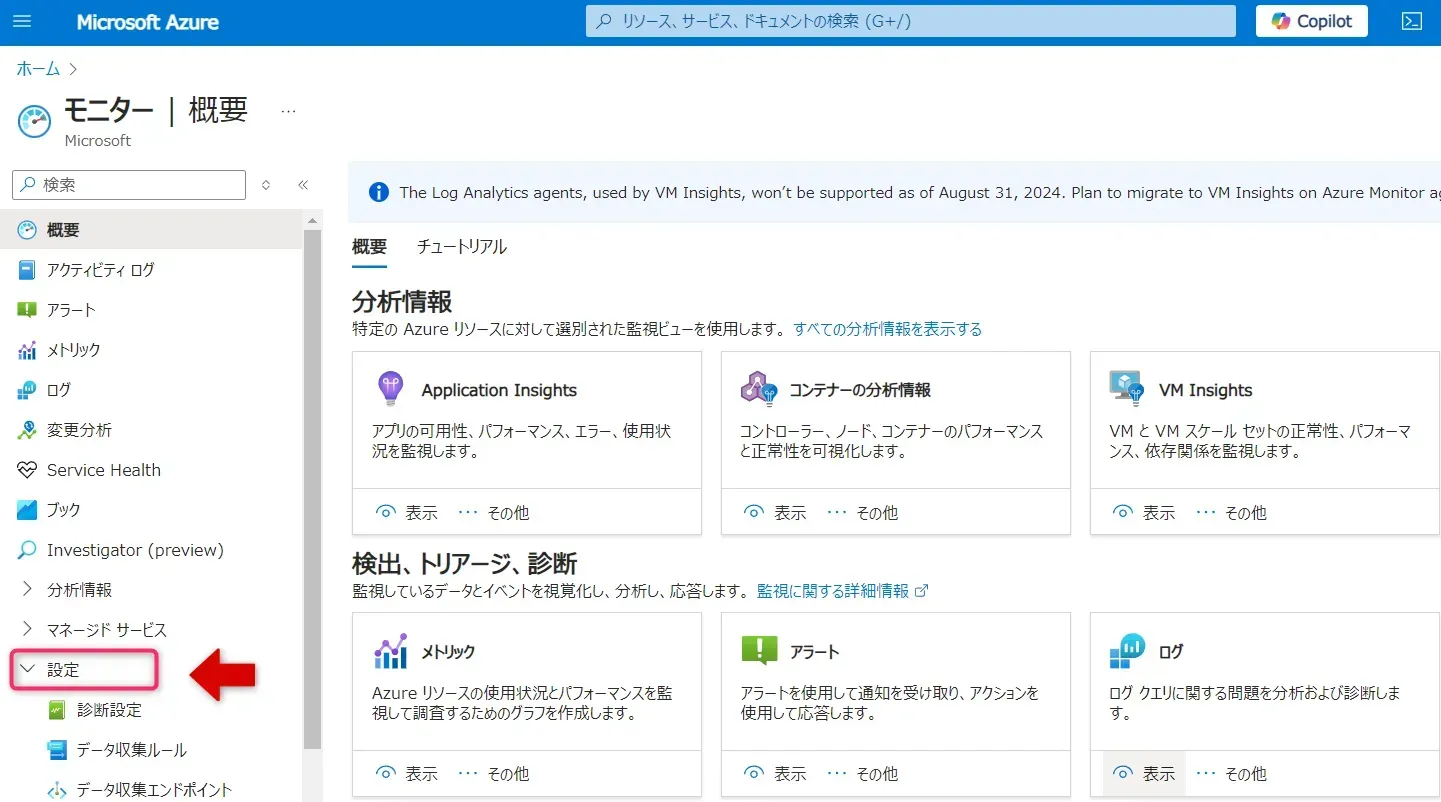Click the Application Insights lightbulb icon

(389, 388)
